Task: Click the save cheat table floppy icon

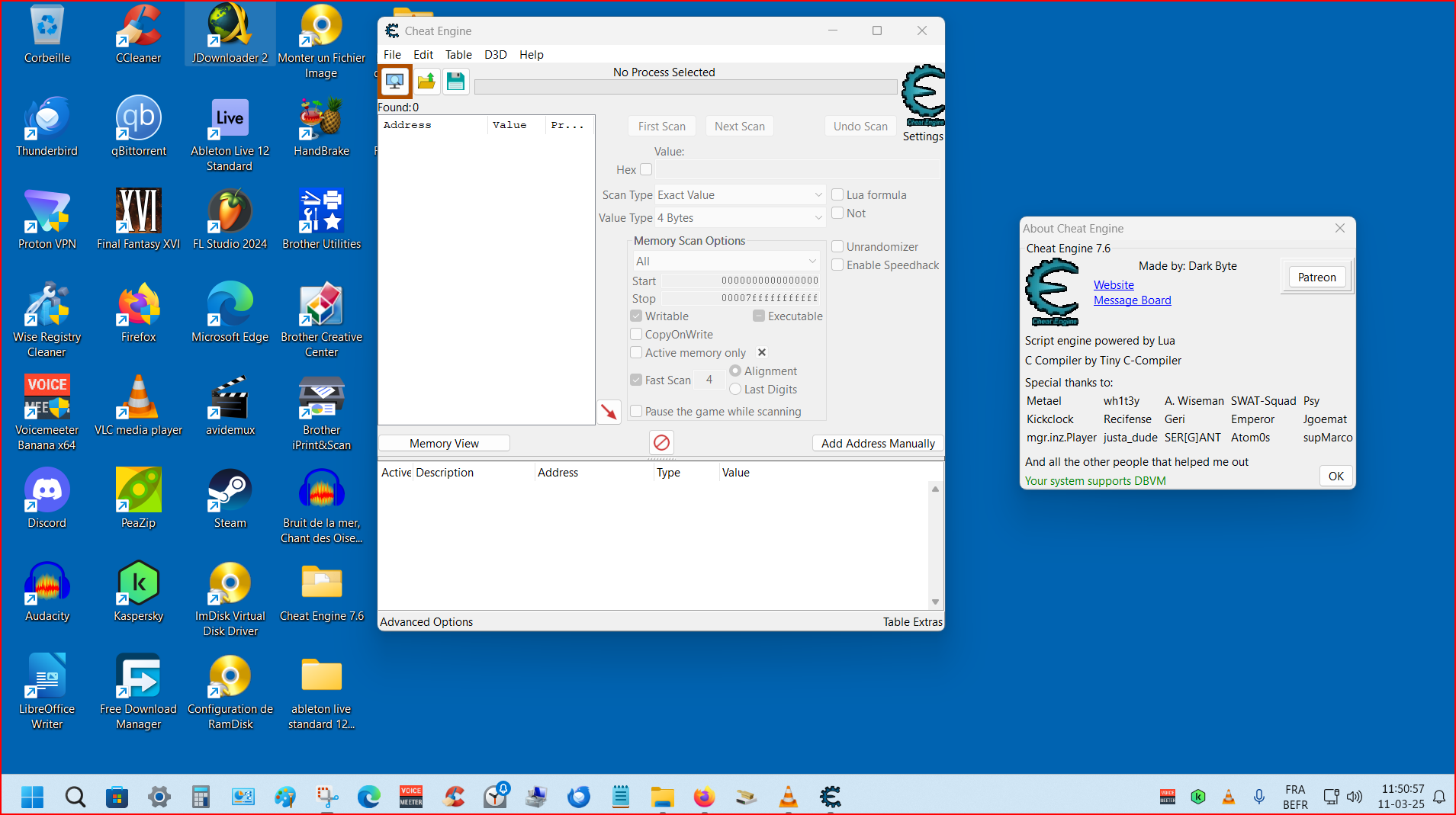Action: (455, 81)
